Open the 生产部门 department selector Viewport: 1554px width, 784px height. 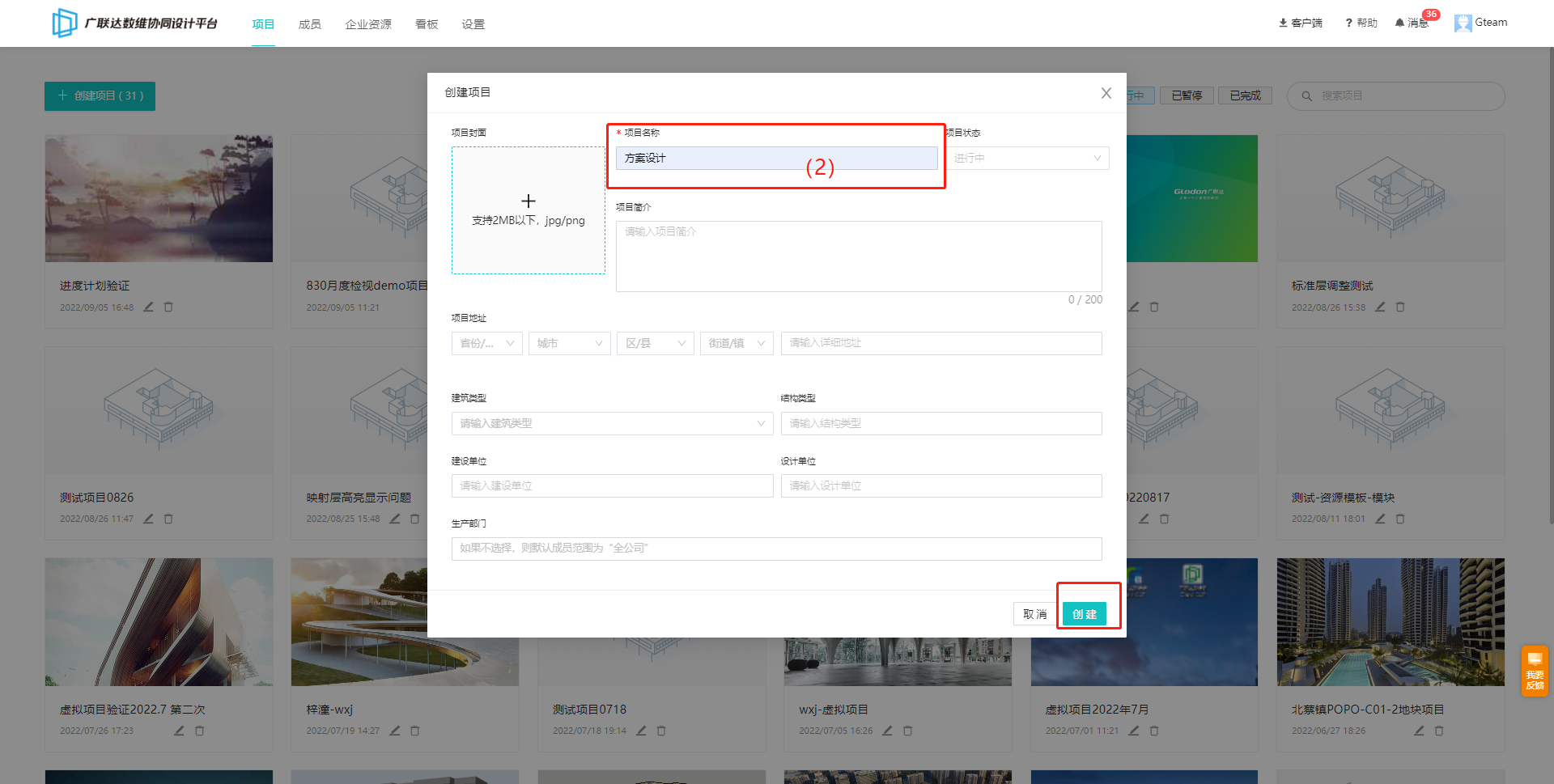tap(776, 549)
